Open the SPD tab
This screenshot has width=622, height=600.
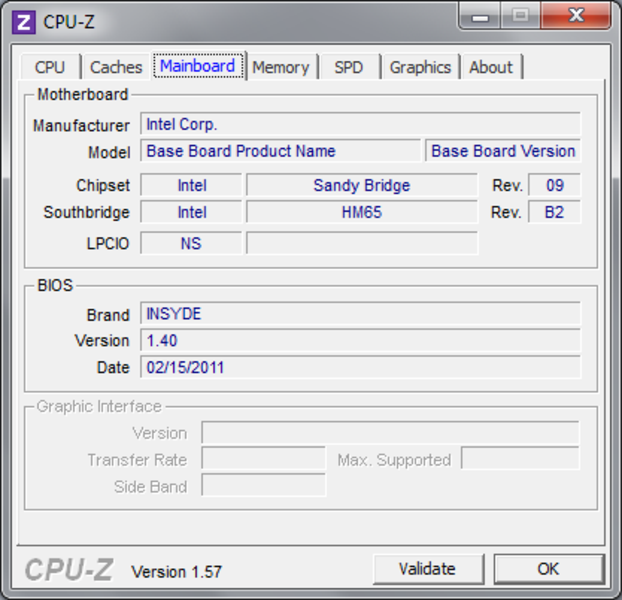point(349,67)
